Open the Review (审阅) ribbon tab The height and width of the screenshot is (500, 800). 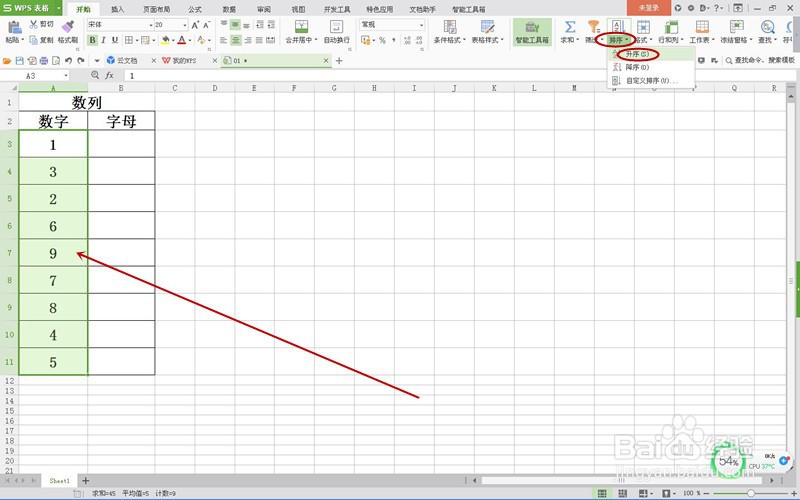pyautogui.click(x=264, y=9)
